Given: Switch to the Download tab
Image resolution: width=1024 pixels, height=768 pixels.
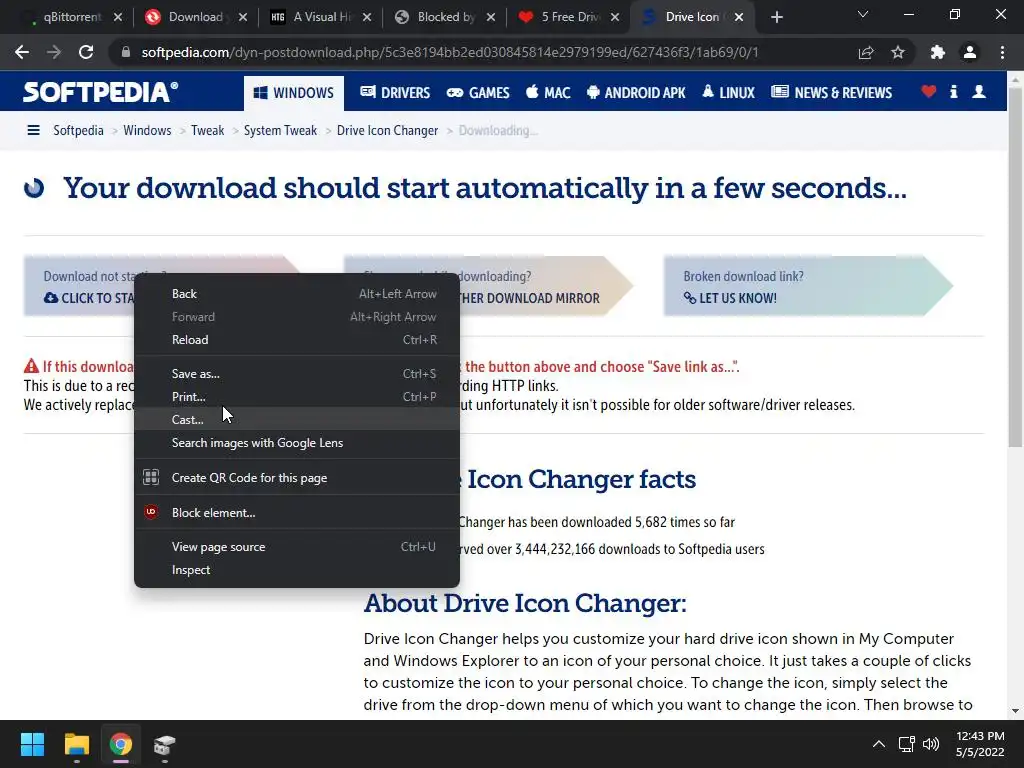Looking at the screenshot, I should (195, 17).
